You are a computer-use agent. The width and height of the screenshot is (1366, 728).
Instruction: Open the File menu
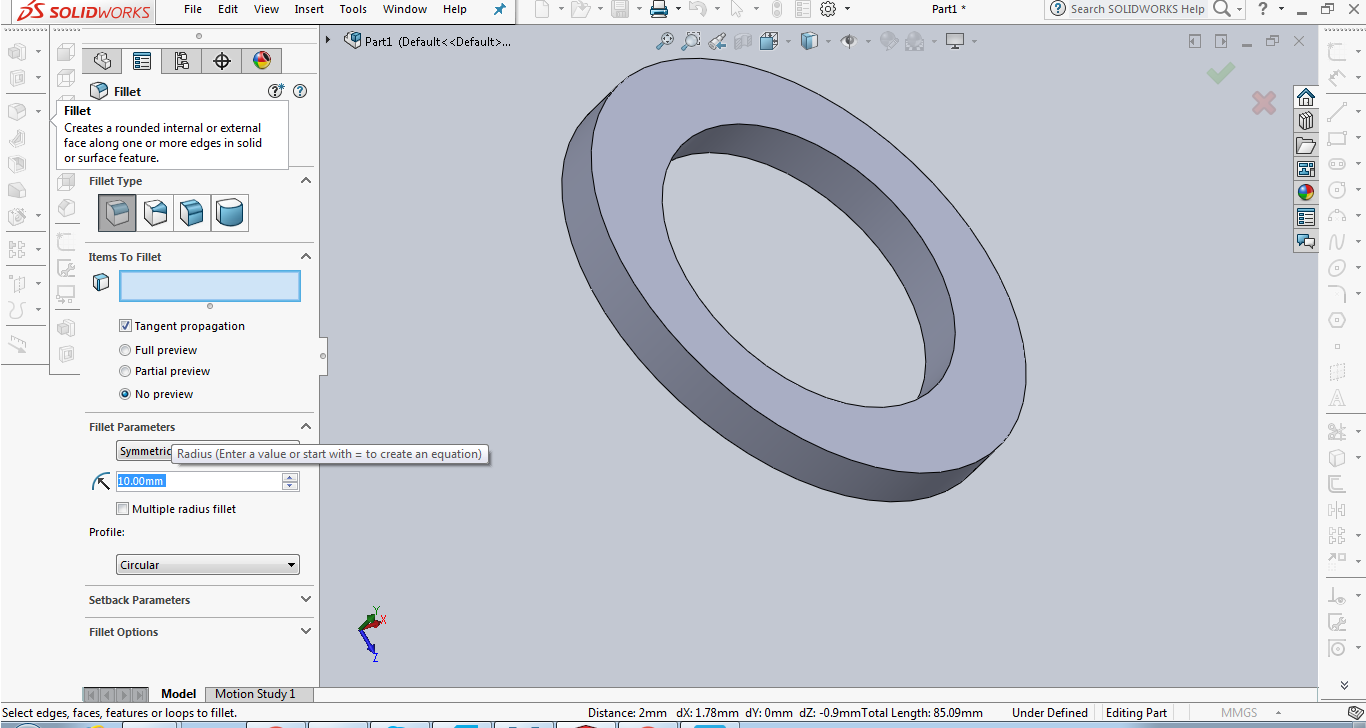tap(193, 9)
